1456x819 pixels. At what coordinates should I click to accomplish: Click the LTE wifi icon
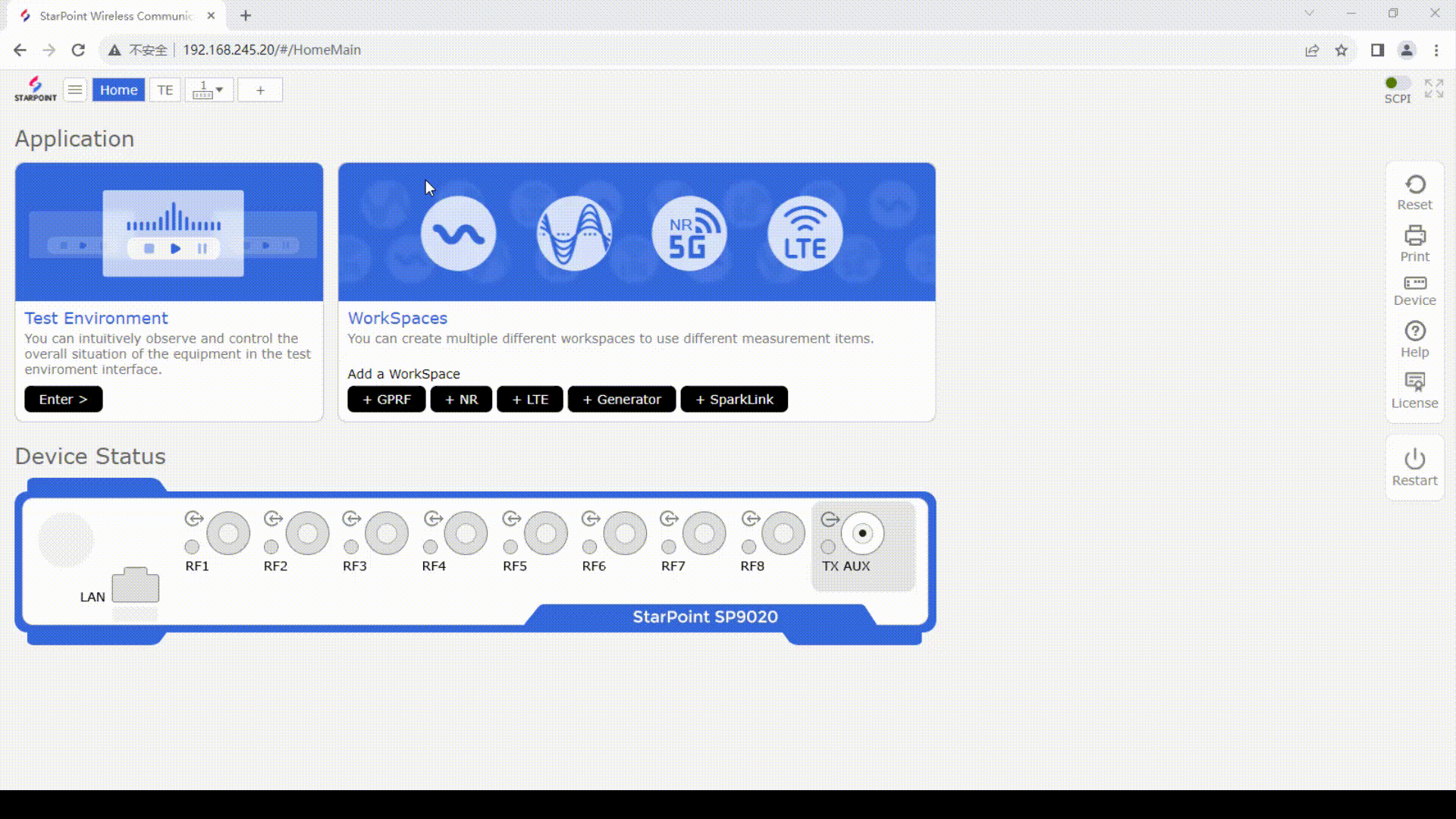point(805,234)
